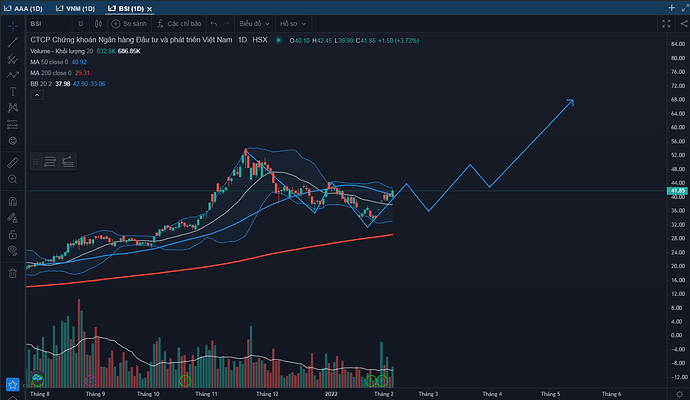Click the earnings event marker near Tháng 8
The image size is (690, 400).
point(38,380)
